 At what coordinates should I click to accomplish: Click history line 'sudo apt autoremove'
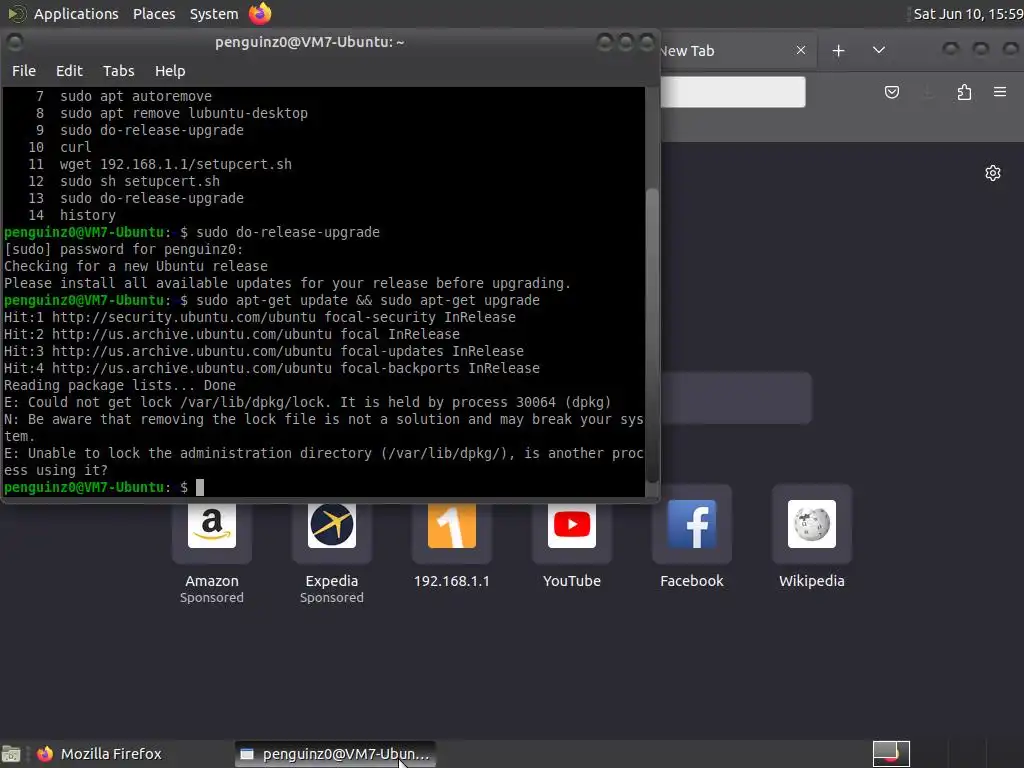coord(136,96)
